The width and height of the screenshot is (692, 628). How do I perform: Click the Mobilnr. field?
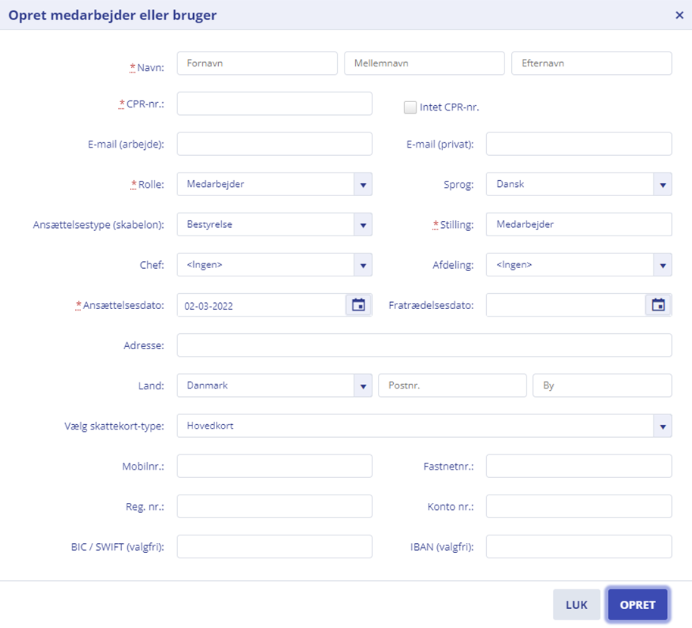pyautogui.click(x=275, y=466)
